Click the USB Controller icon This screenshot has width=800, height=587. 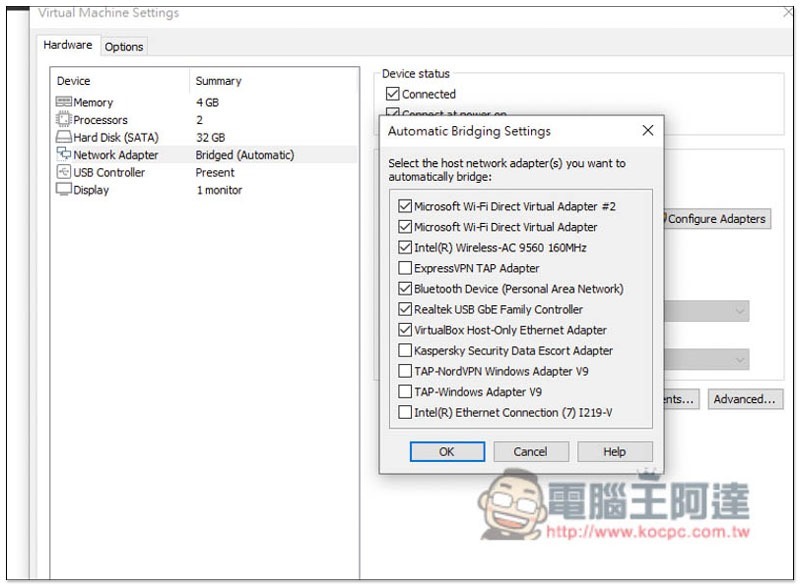[x=64, y=172]
